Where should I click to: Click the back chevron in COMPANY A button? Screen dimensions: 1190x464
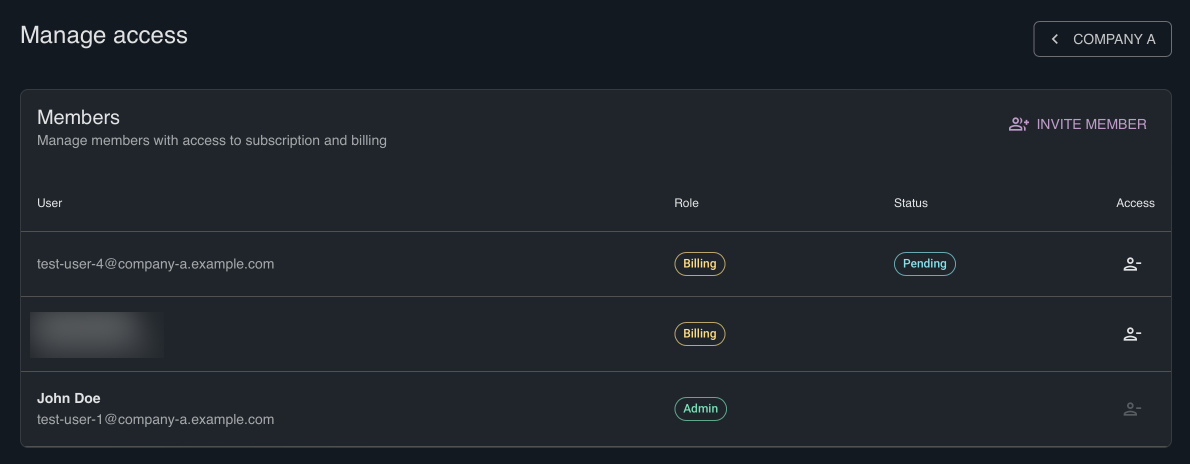tap(1055, 39)
